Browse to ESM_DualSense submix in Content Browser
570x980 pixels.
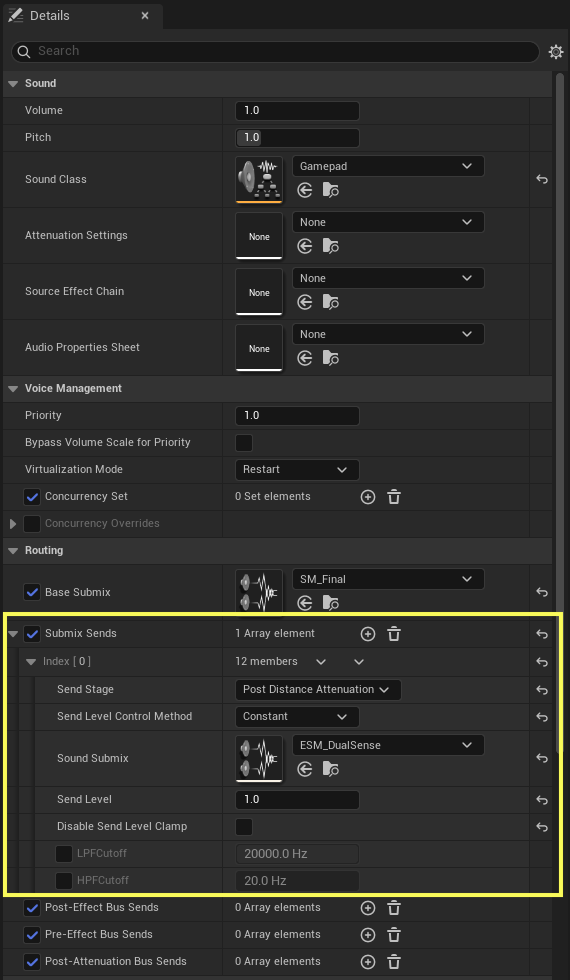(331, 769)
